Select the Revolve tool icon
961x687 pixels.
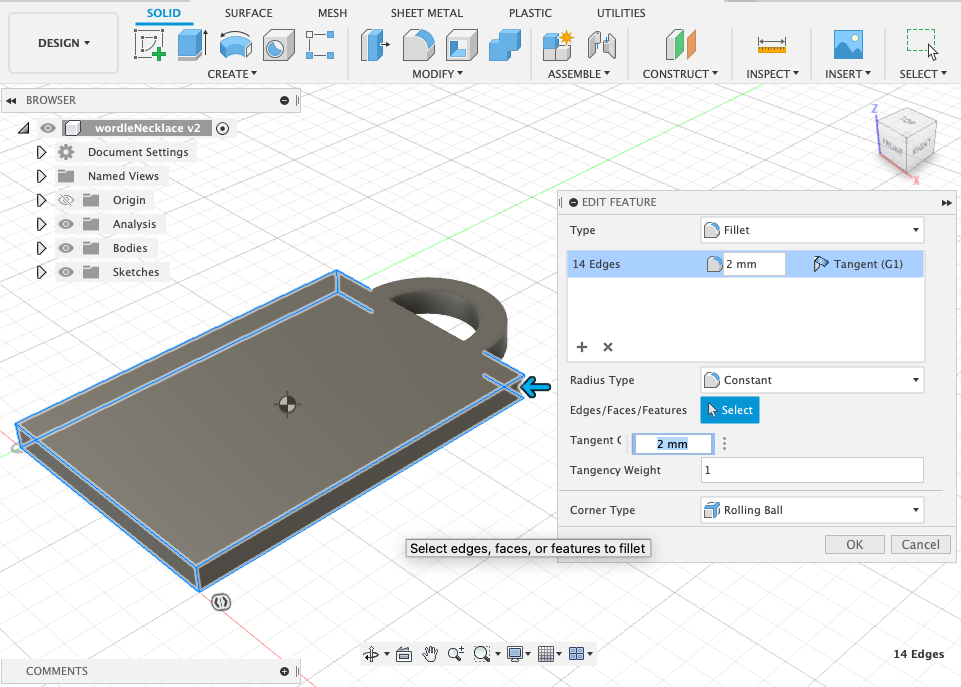235,45
